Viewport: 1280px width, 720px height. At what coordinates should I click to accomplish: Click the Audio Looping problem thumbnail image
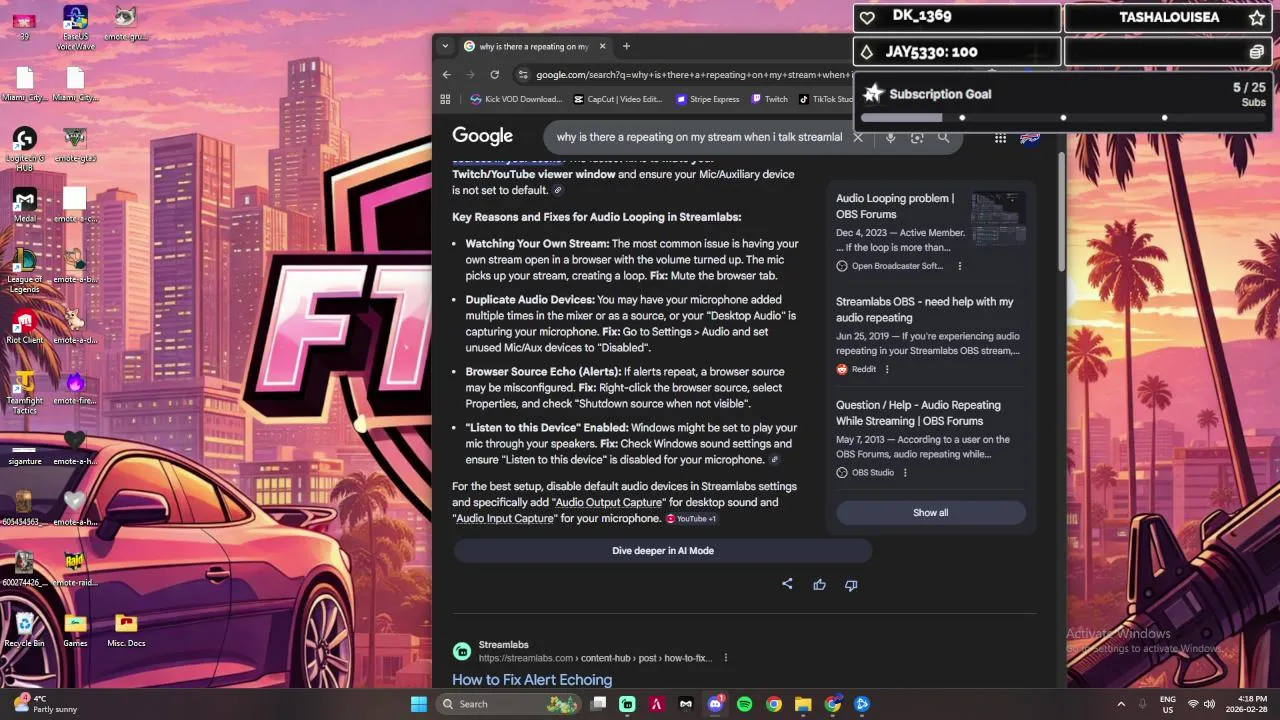pos(998,218)
